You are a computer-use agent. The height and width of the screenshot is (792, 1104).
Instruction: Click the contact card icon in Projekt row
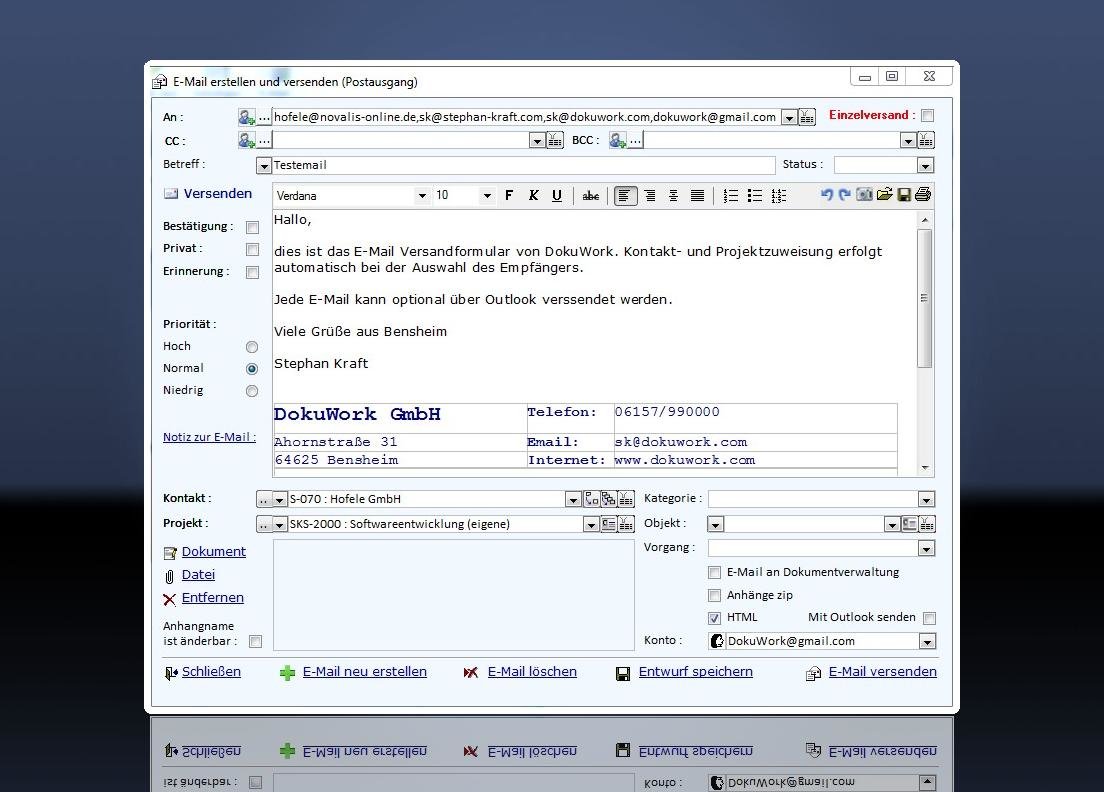(x=608, y=524)
